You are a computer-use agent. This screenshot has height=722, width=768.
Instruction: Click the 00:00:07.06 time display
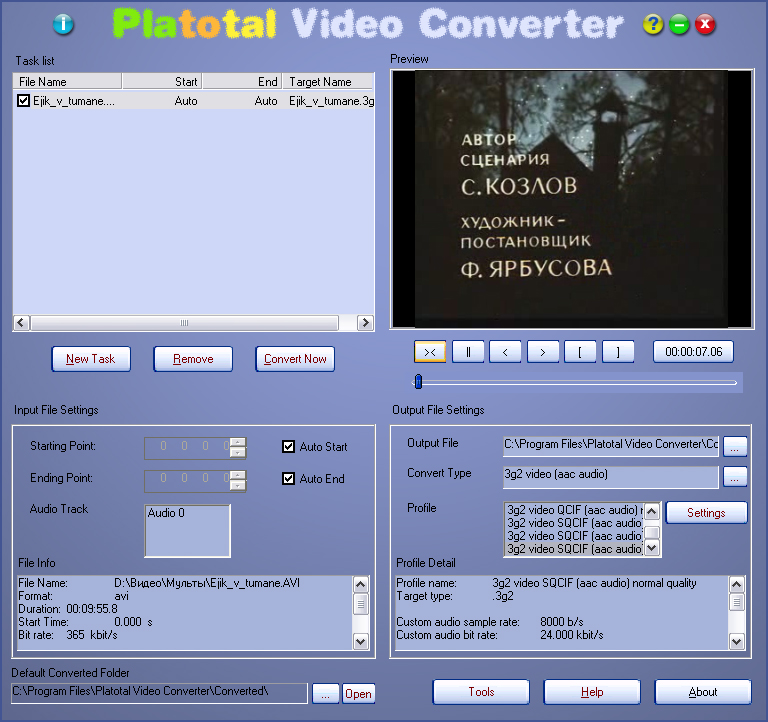[x=693, y=352]
